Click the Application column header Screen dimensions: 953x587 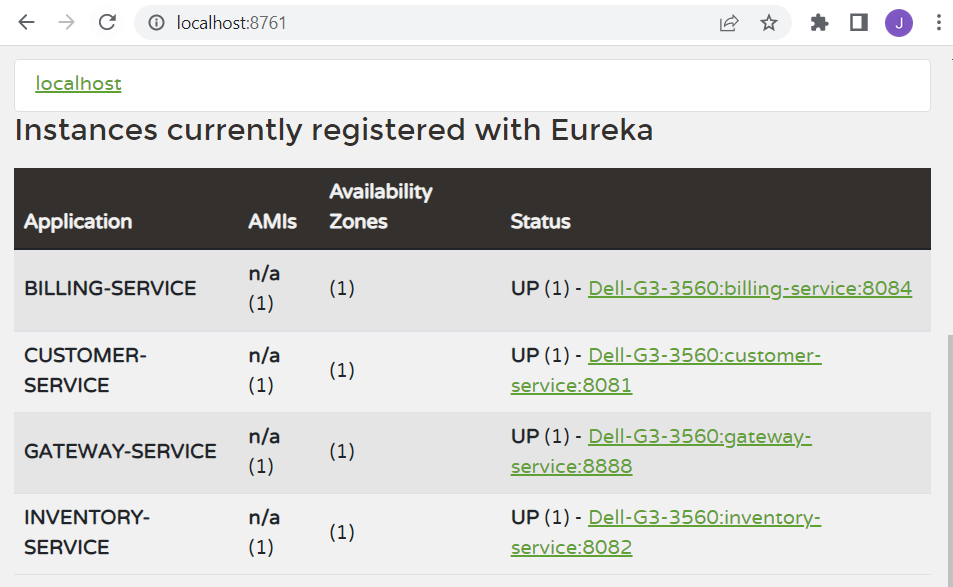(x=78, y=222)
